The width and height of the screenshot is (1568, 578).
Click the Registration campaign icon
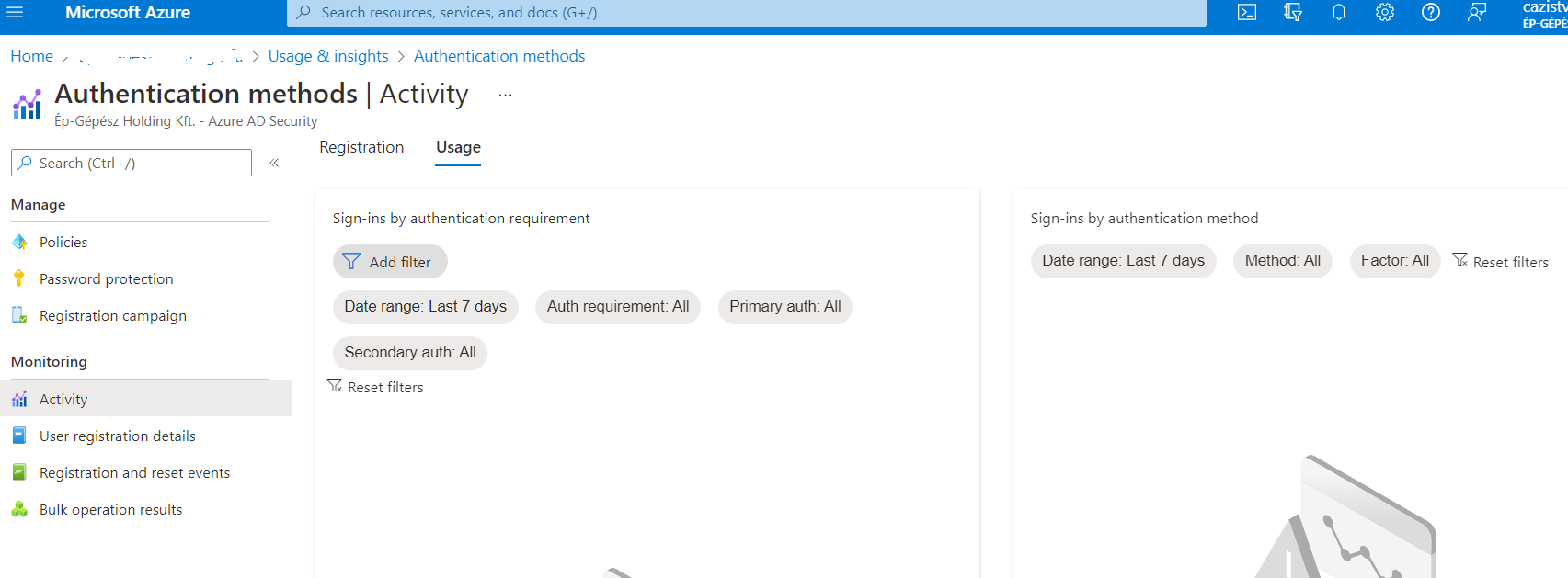[19, 315]
